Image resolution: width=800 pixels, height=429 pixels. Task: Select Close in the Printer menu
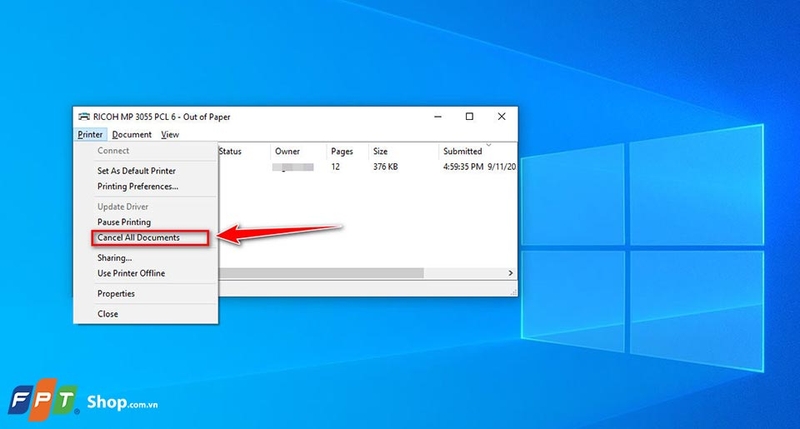[x=108, y=314]
